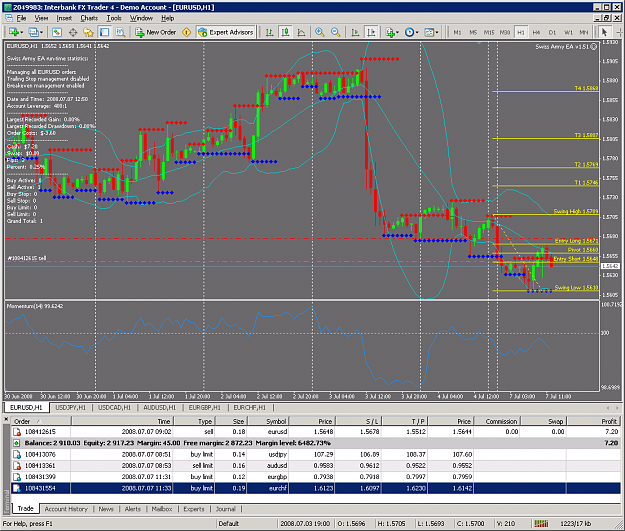Expand the Indicators dropdown arrow
625x531 pixels.
point(397,32)
